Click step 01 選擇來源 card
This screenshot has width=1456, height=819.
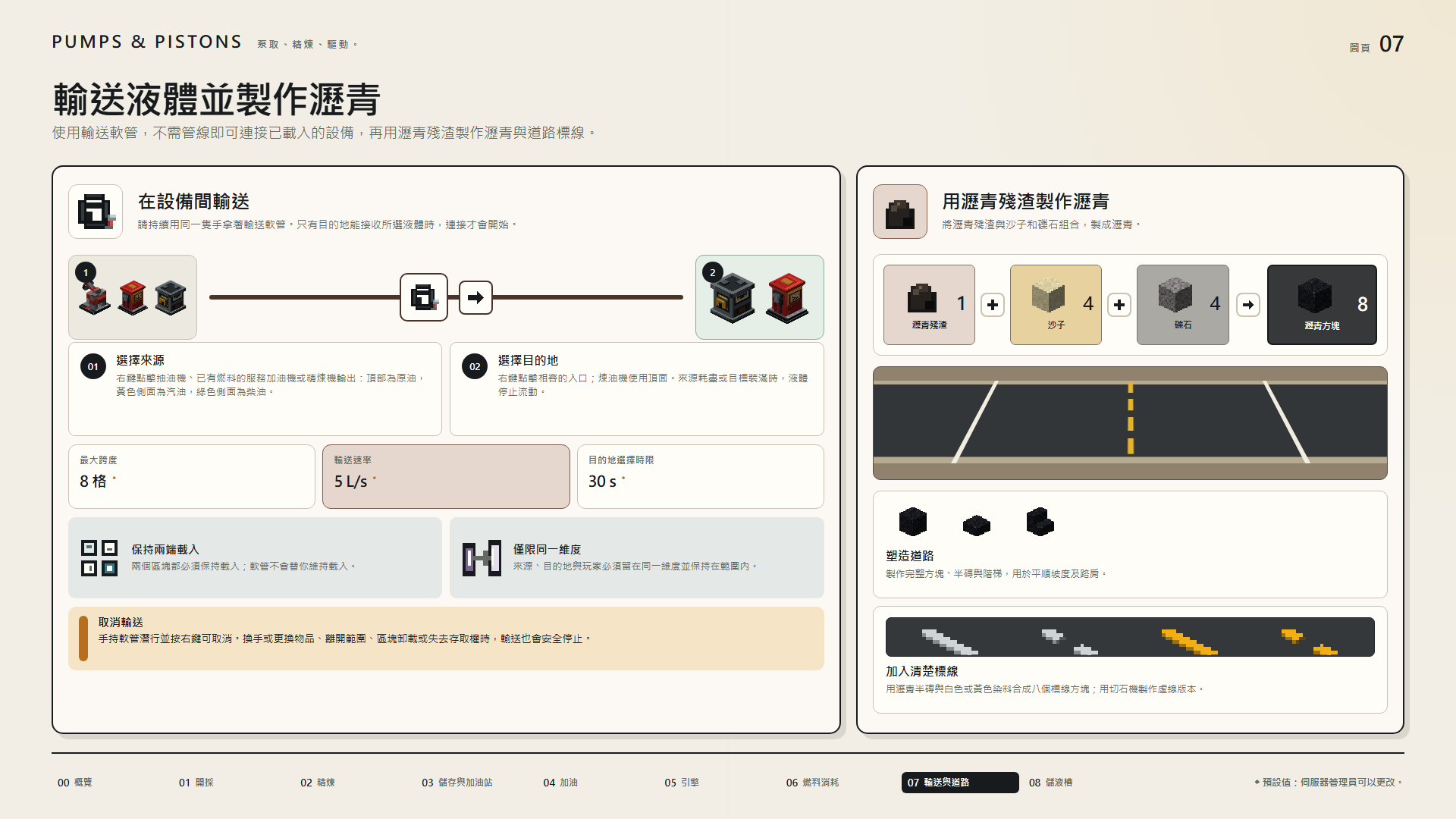point(255,389)
